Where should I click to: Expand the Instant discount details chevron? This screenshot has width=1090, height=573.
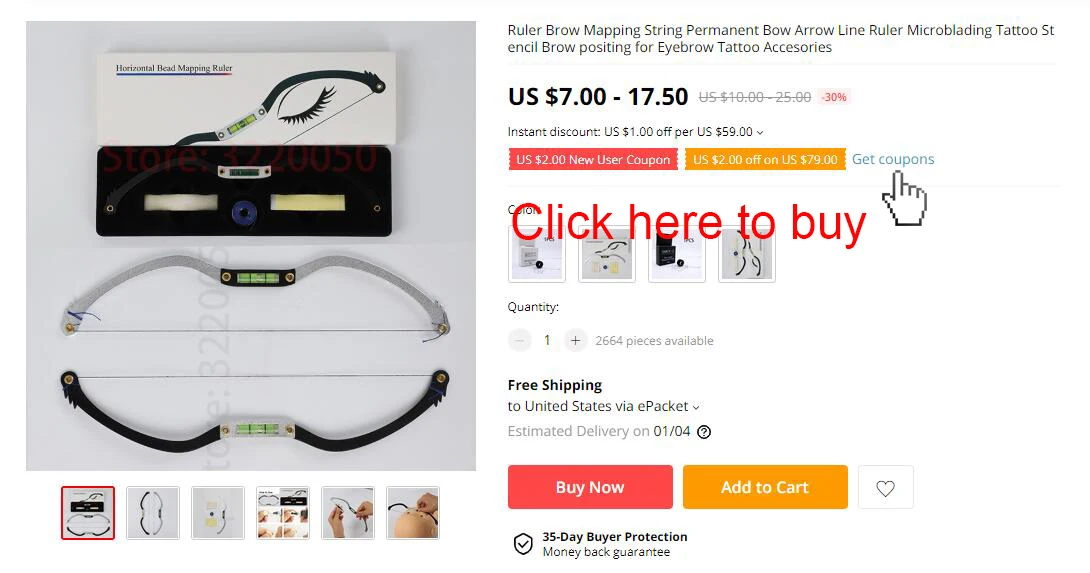tap(760, 132)
